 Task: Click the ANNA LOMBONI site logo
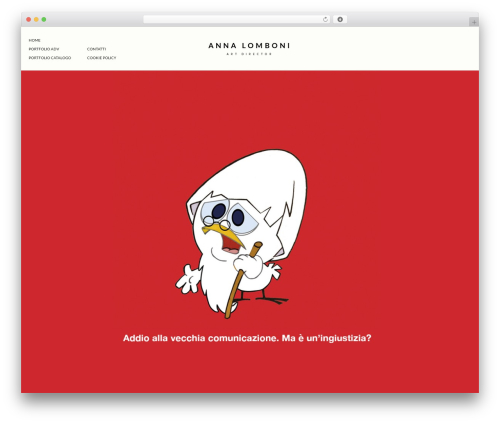pyautogui.click(x=249, y=46)
